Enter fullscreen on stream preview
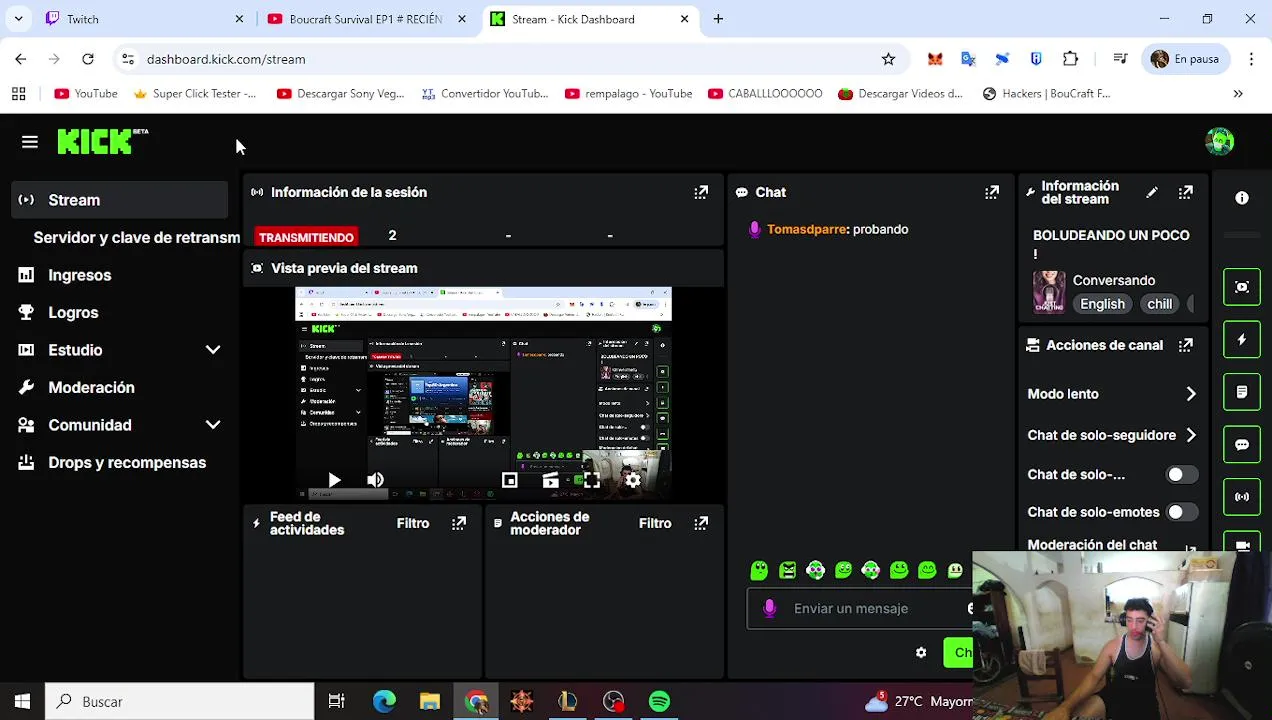This screenshot has width=1272, height=720. coord(592,481)
